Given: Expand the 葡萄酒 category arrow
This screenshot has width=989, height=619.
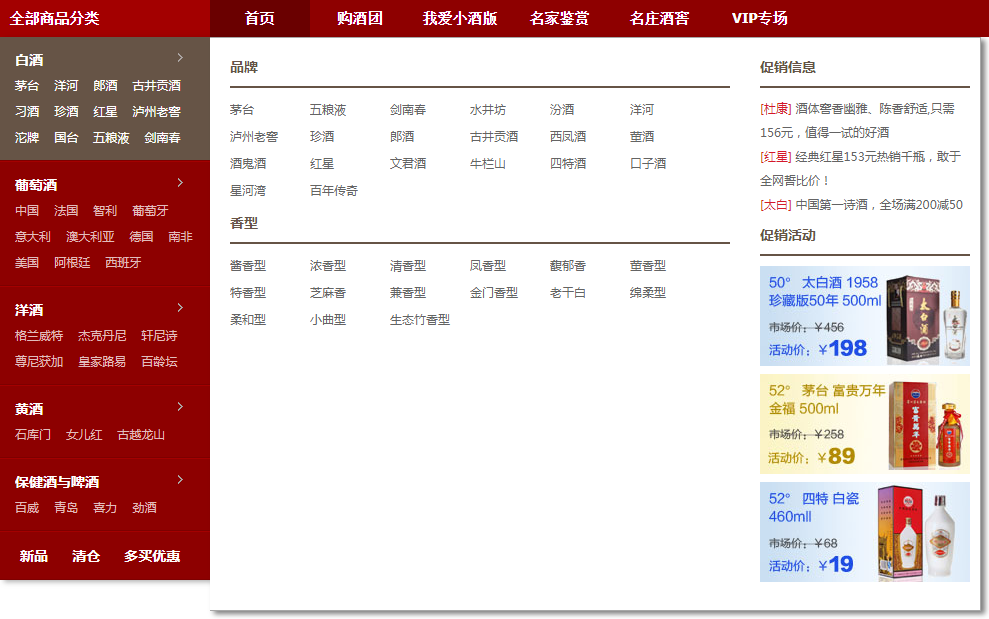Looking at the screenshot, I should coord(180,183).
